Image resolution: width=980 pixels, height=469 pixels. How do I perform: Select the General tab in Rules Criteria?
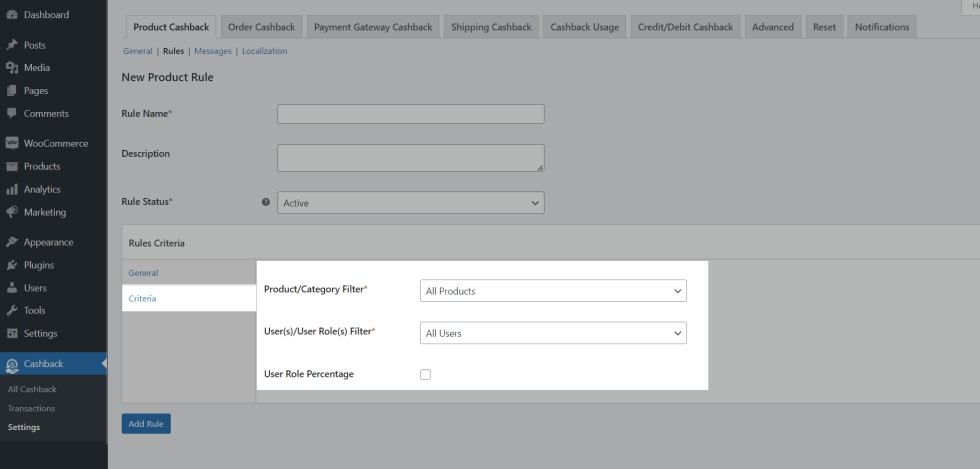tap(143, 273)
